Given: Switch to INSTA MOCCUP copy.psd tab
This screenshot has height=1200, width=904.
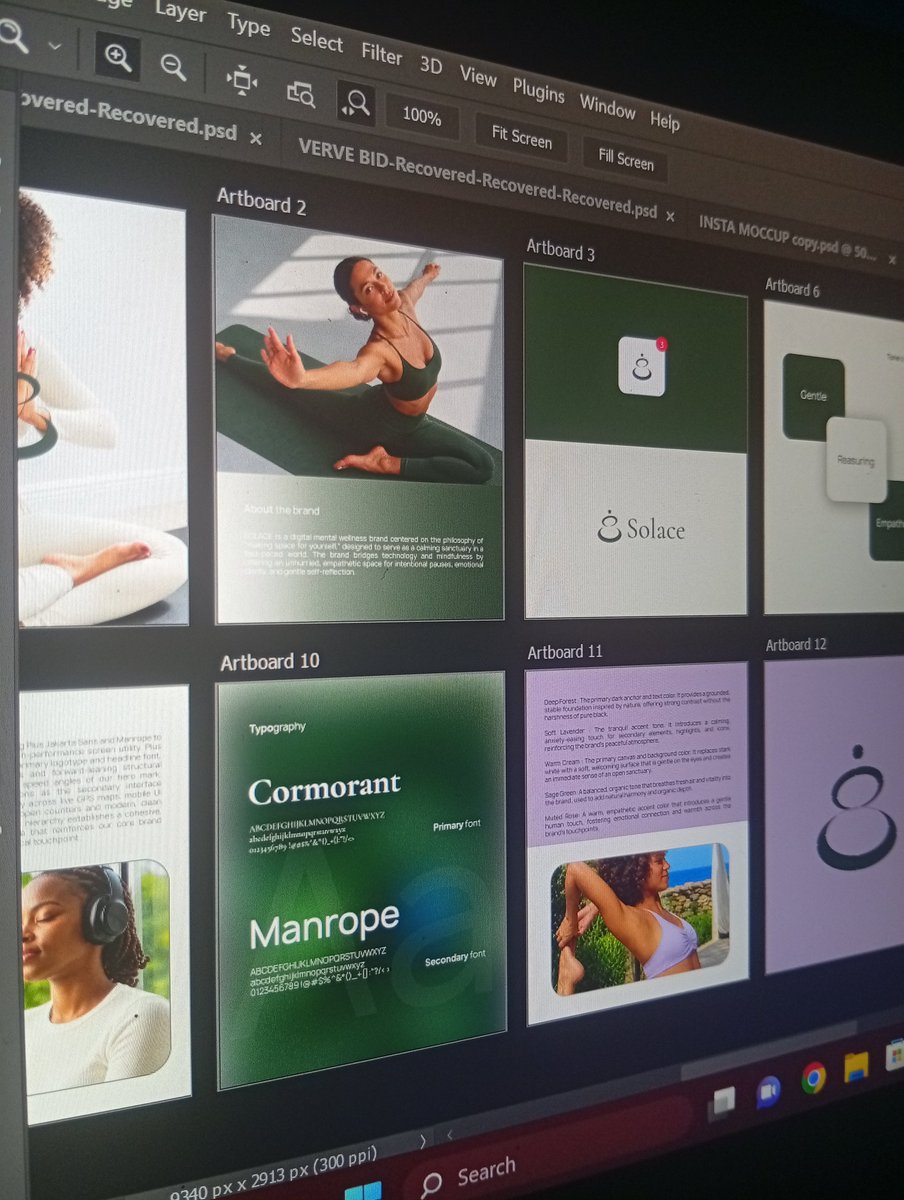Looking at the screenshot, I should [789, 239].
